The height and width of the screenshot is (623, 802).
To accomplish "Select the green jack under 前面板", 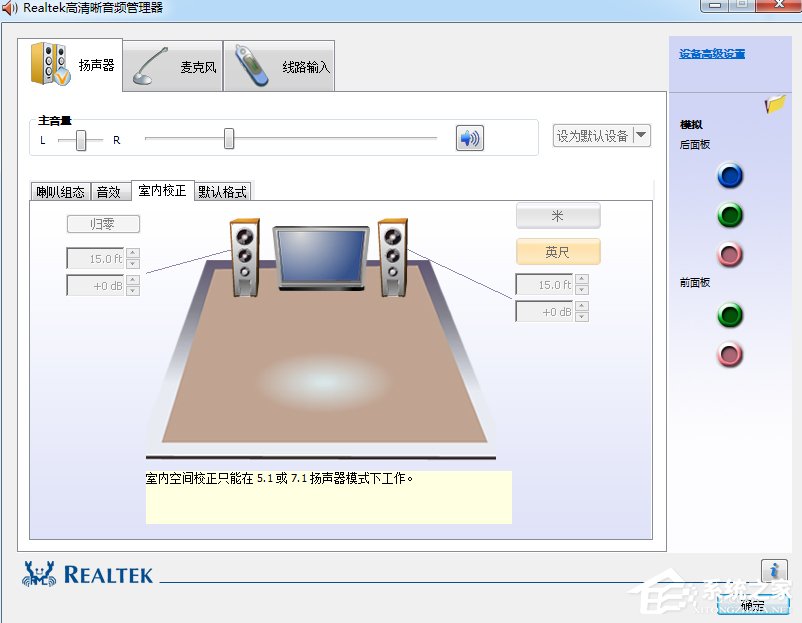I will pos(730,315).
